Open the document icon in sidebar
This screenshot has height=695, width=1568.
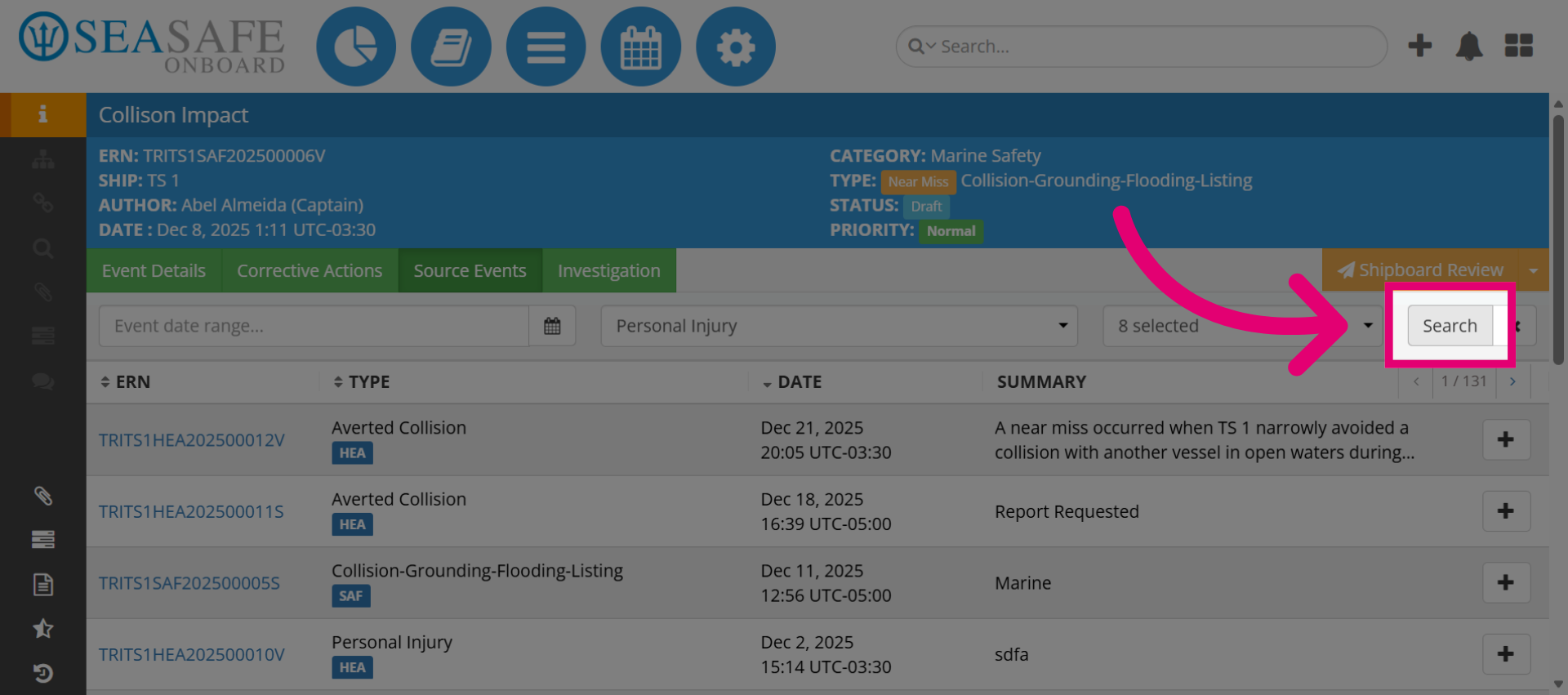42,584
